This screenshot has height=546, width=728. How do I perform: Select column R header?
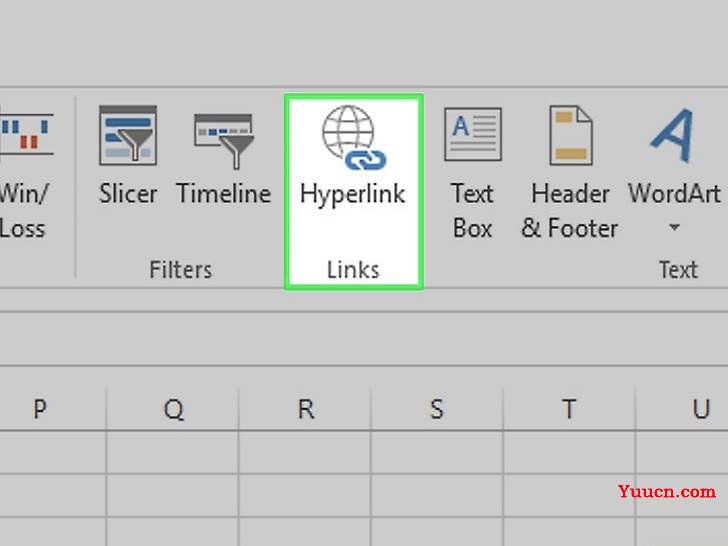coord(305,409)
